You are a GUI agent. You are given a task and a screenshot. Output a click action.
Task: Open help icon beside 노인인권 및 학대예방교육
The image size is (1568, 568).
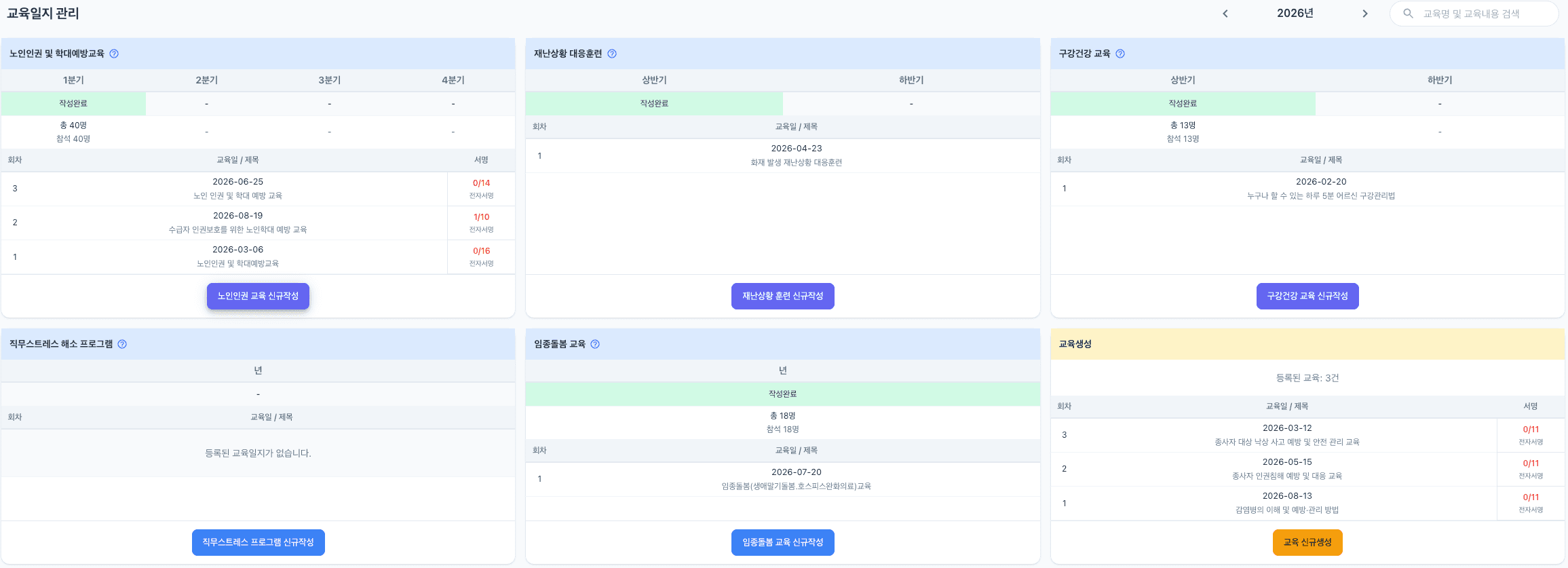tap(114, 54)
